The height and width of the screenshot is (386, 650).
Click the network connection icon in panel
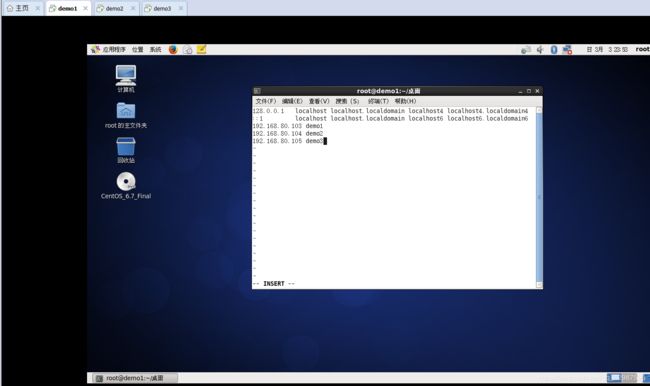pyautogui.click(x=567, y=50)
